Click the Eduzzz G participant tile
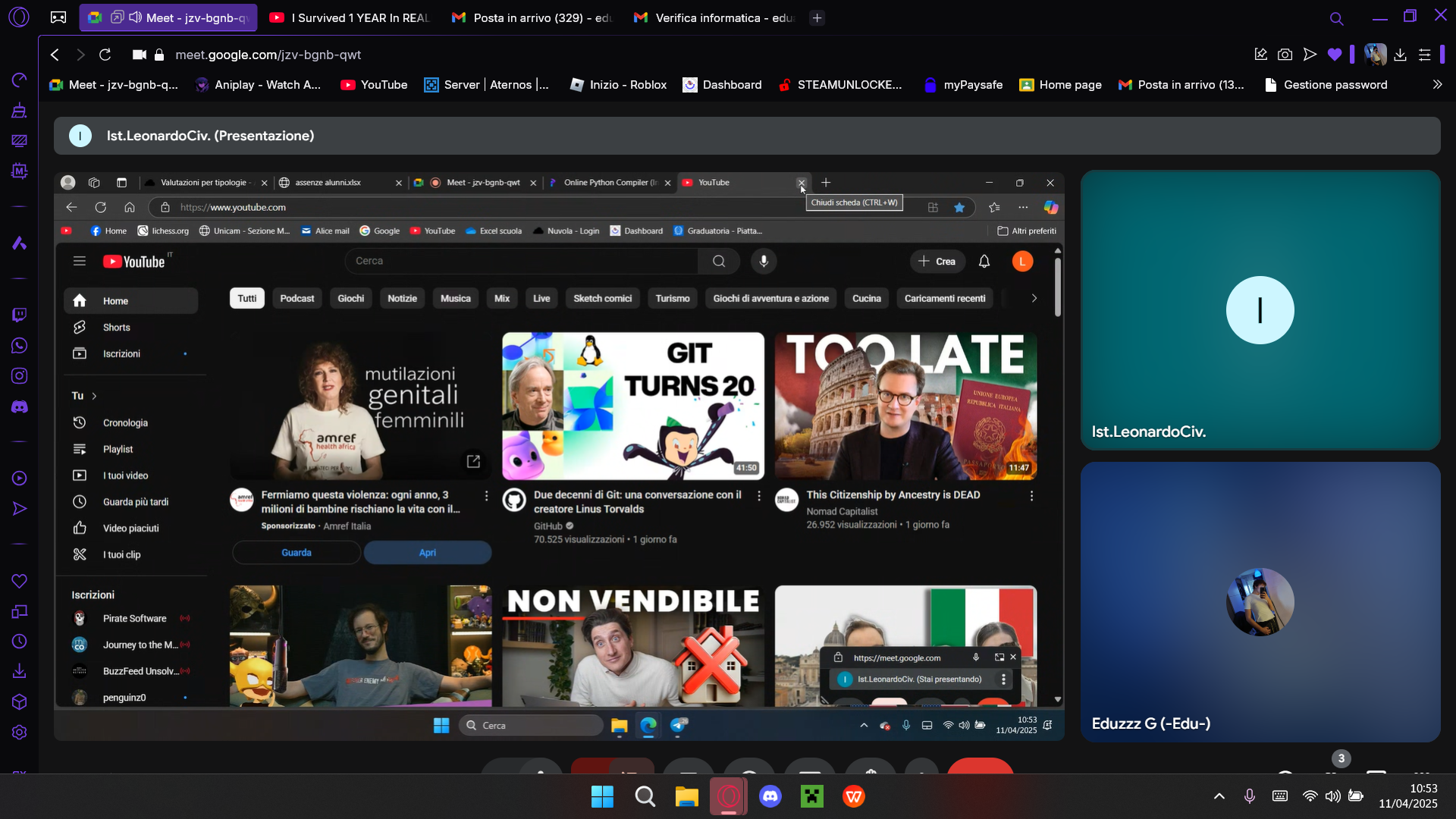The image size is (1456, 819). [x=1260, y=602]
